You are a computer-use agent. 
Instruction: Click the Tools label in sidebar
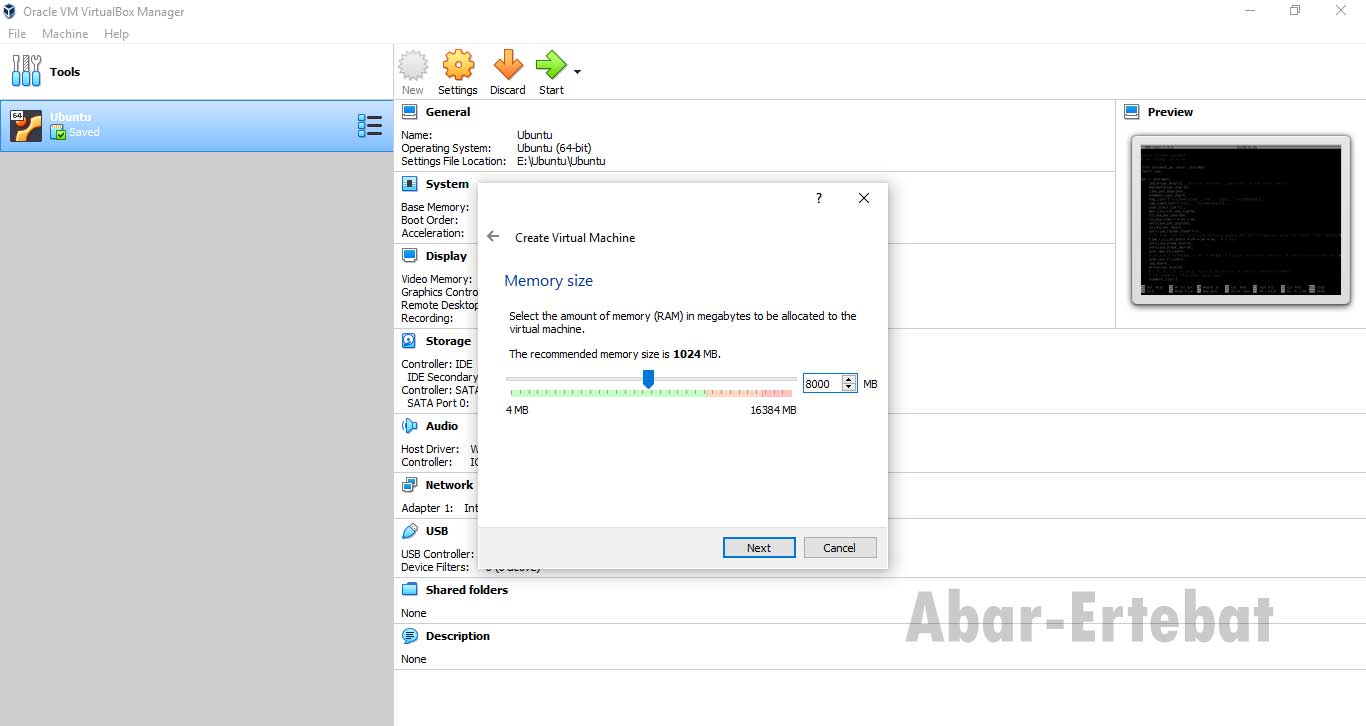click(x=65, y=72)
